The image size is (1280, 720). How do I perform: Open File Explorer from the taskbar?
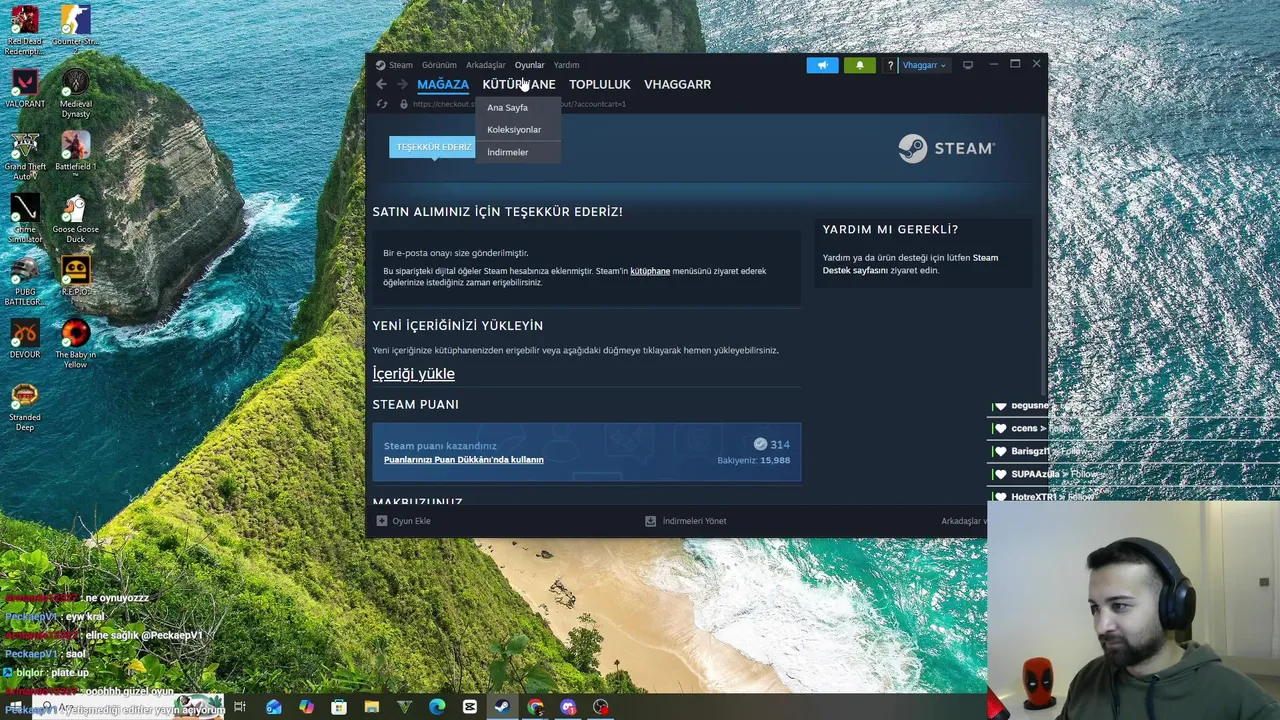(371, 707)
